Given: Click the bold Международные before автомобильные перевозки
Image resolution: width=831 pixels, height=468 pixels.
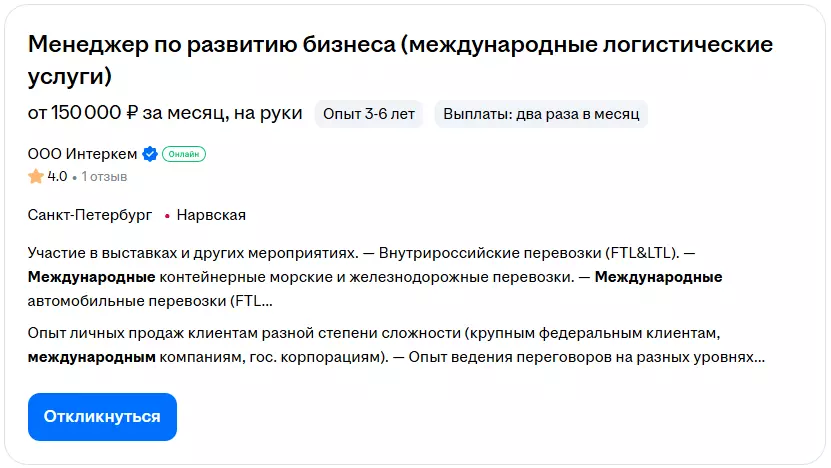Looking at the screenshot, I should click(x=658, y=276).
